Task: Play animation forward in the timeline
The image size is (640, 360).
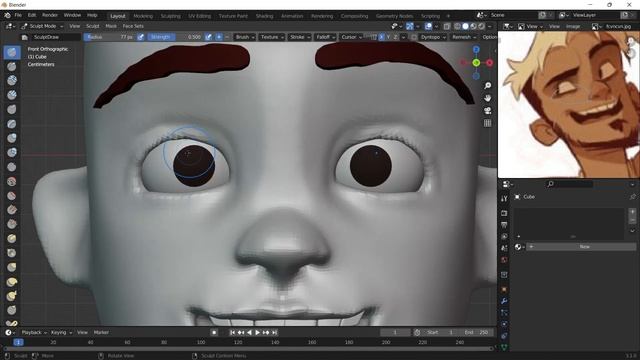Action: coord(258,332)
